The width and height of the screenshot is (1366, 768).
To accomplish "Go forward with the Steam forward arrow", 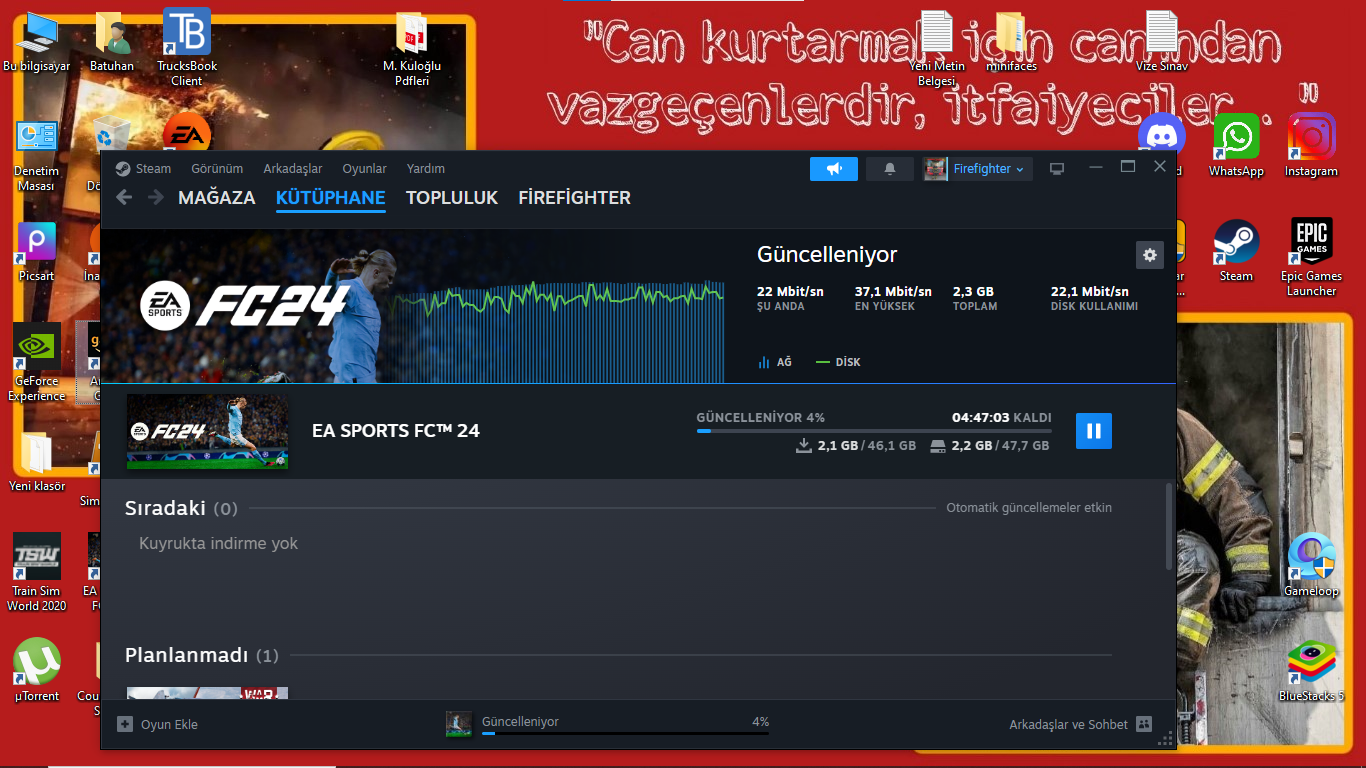I will point(155,197).
